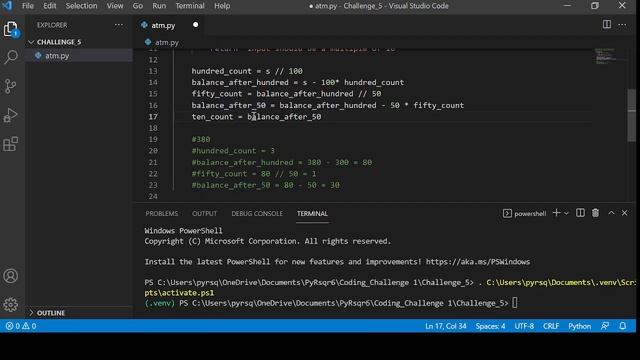Click the EXPLORER panel title
640x360 pixels.
pos(52,25)
